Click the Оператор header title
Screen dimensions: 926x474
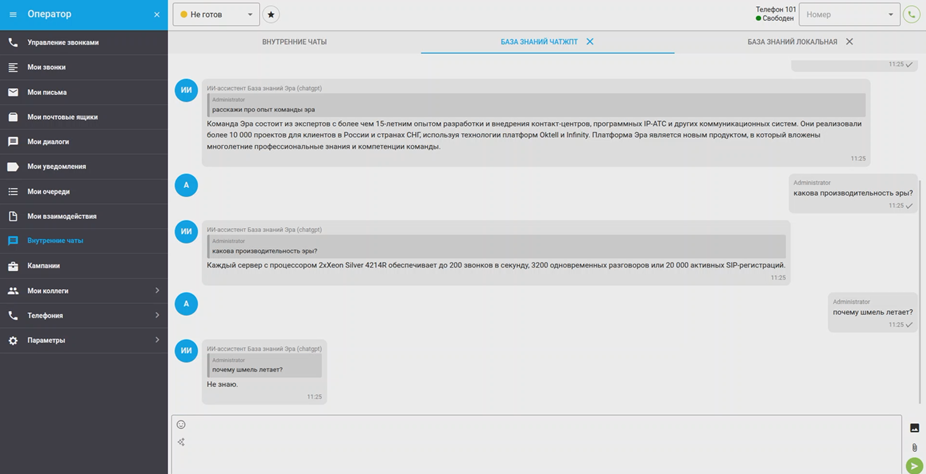click(49, 14)
